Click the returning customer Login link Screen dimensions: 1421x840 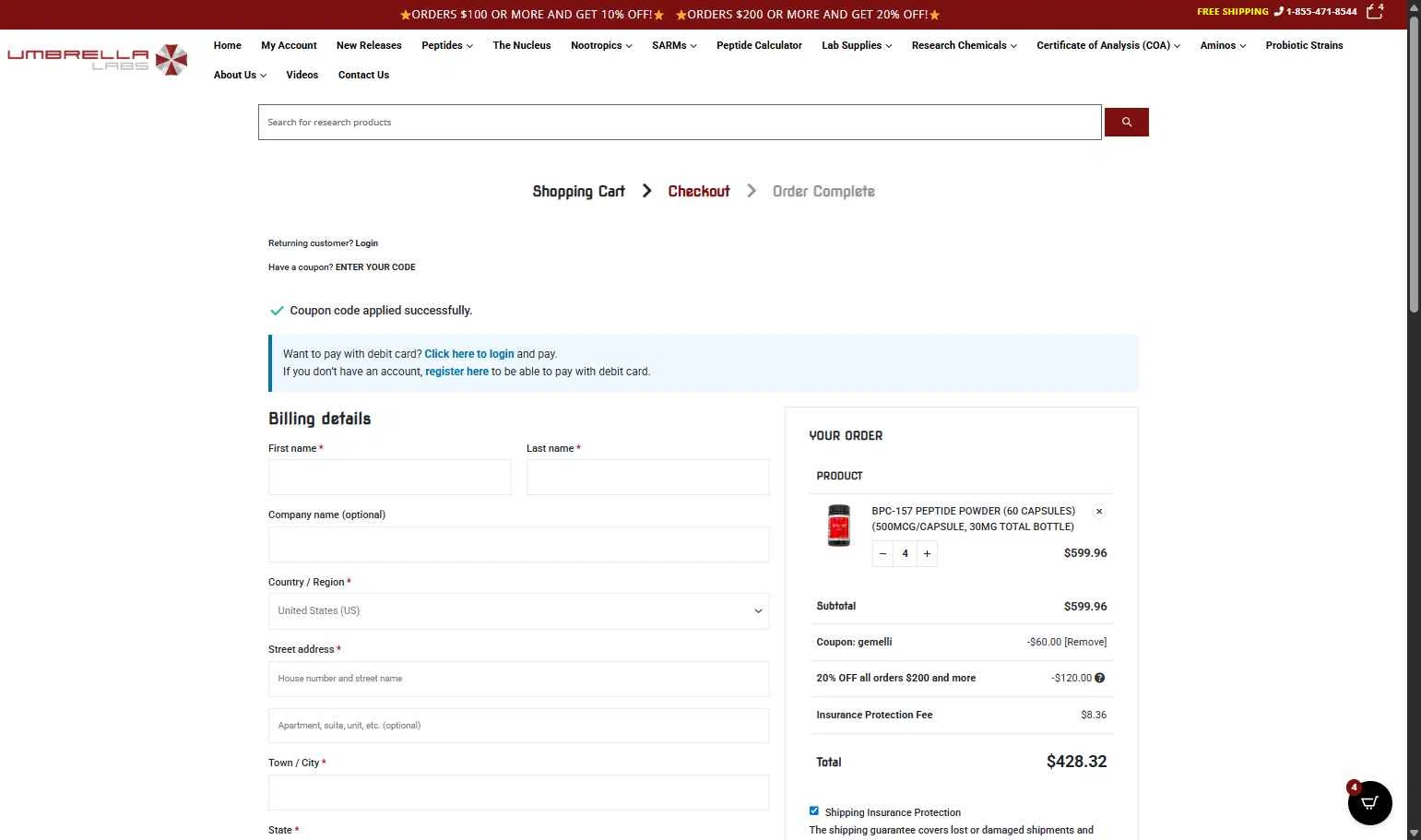click(x=366, y=243)
